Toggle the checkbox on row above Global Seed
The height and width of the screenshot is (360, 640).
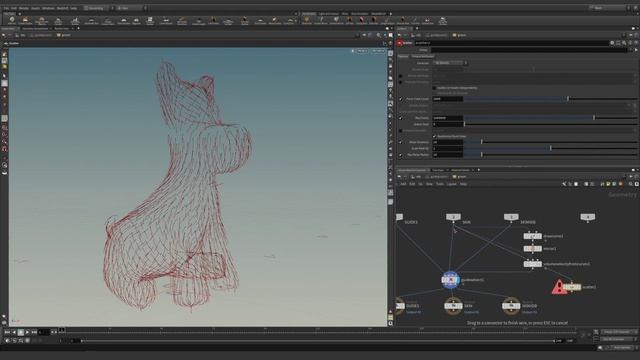point(400,118)
